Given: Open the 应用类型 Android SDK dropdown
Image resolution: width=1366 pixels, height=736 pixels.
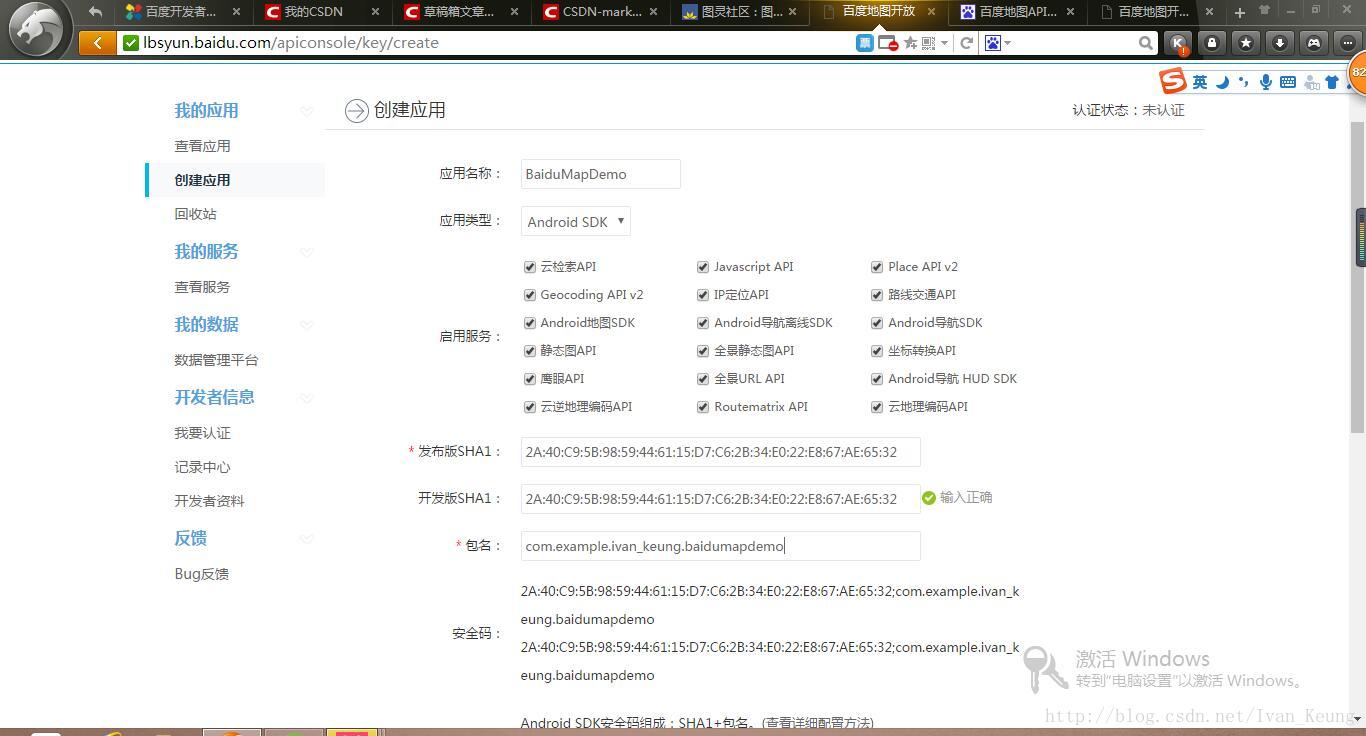Looking at the screenshot, I should click(576, 222).
